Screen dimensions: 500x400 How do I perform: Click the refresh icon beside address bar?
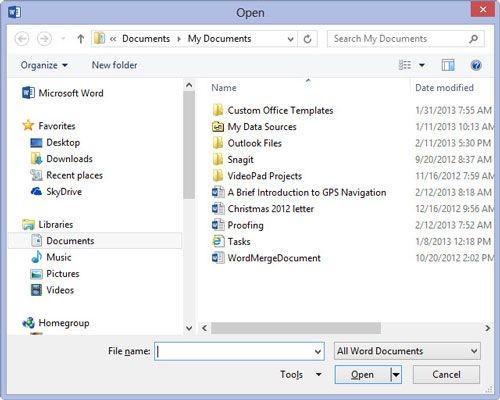(307, 39)
